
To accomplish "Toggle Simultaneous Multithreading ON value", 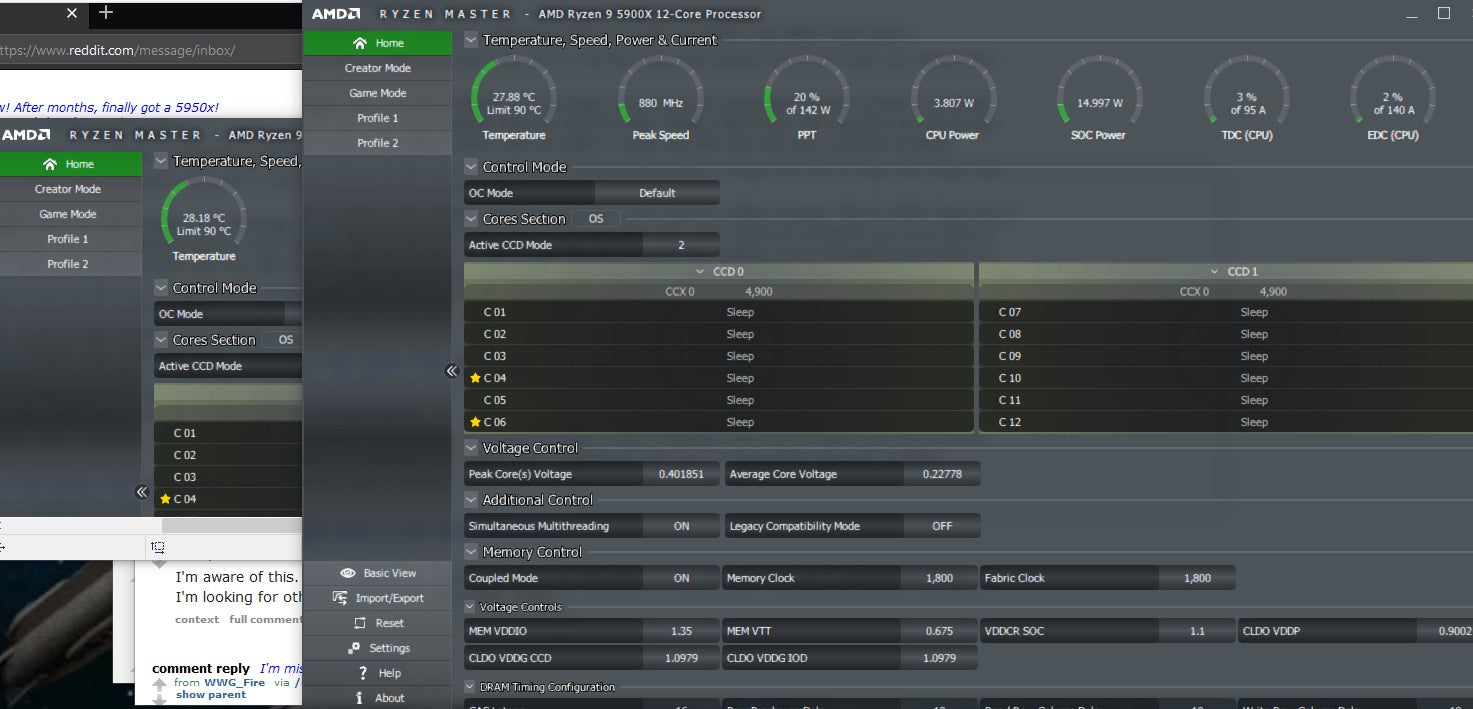I will tap(681, 526).
